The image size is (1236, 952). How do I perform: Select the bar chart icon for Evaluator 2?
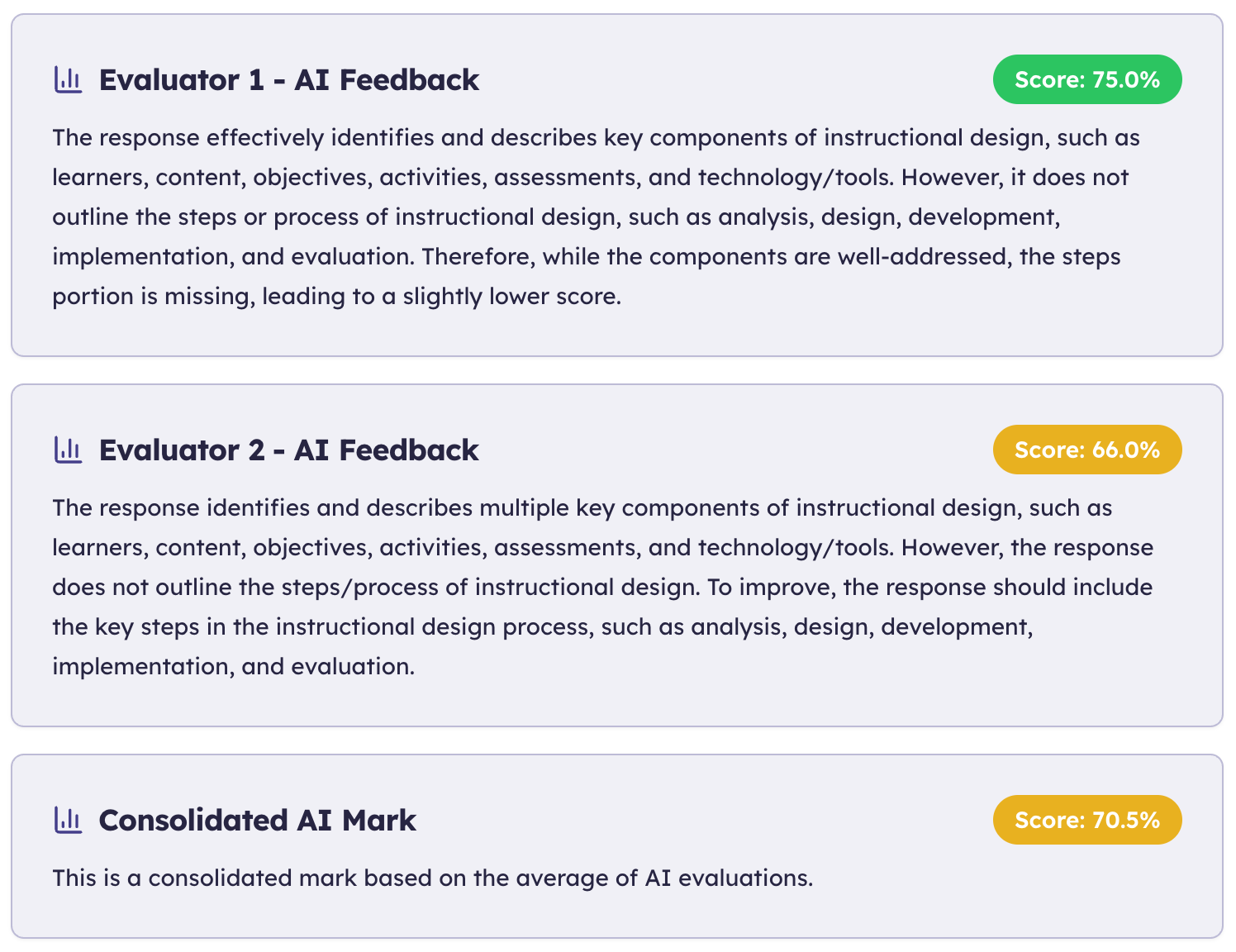tap(69, 450)
